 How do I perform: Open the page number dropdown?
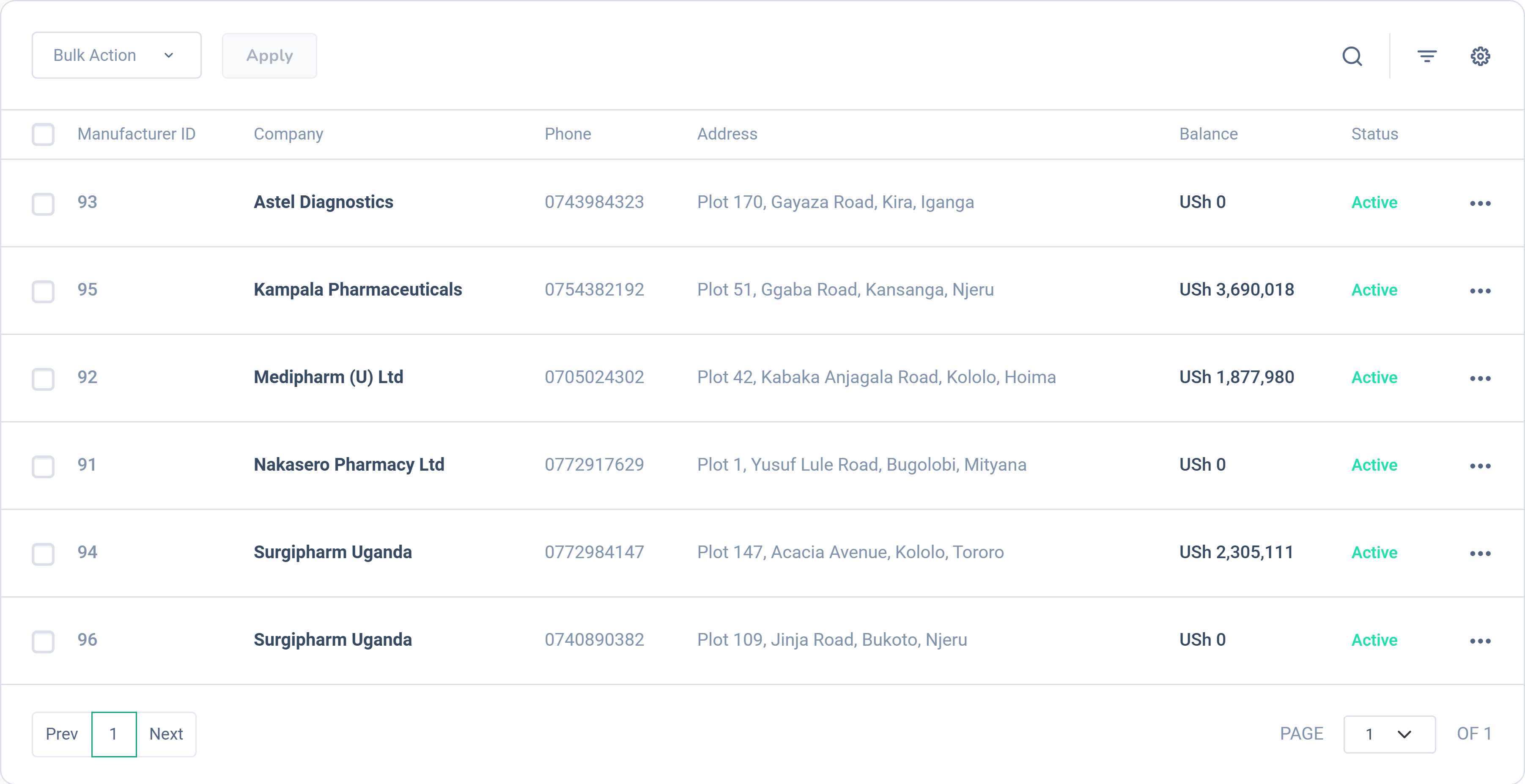(x=1389, y=734)
